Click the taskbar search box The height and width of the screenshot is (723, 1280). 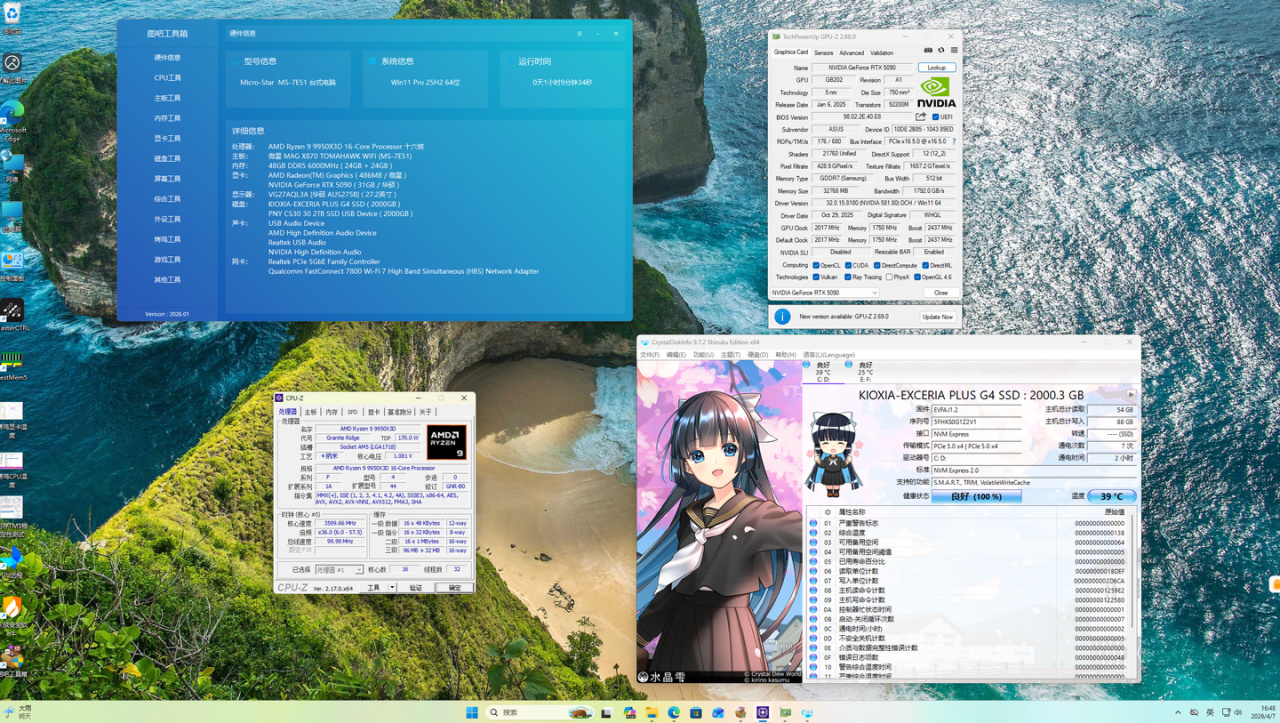(540, 712)
